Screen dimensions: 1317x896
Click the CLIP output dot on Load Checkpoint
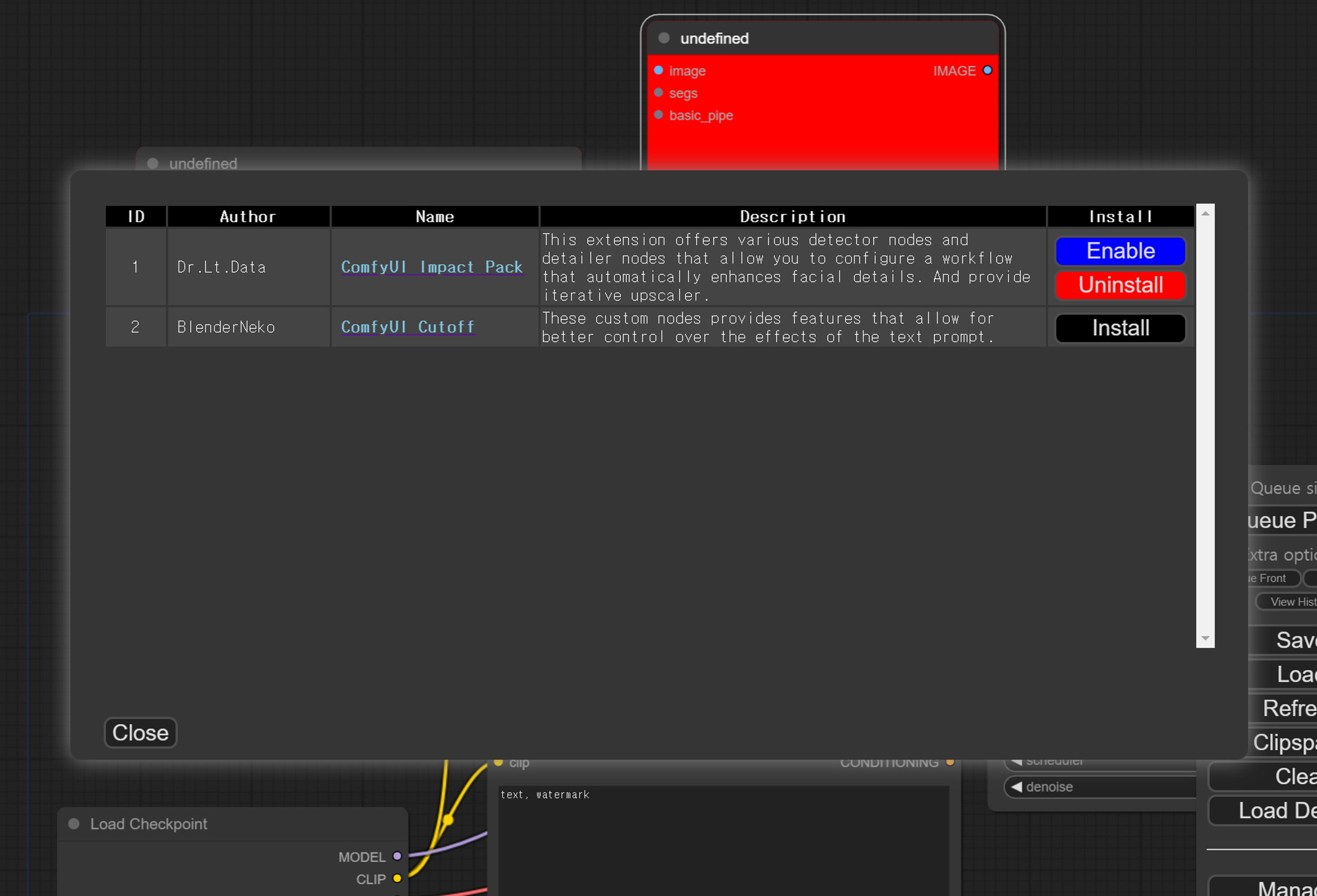397,879
